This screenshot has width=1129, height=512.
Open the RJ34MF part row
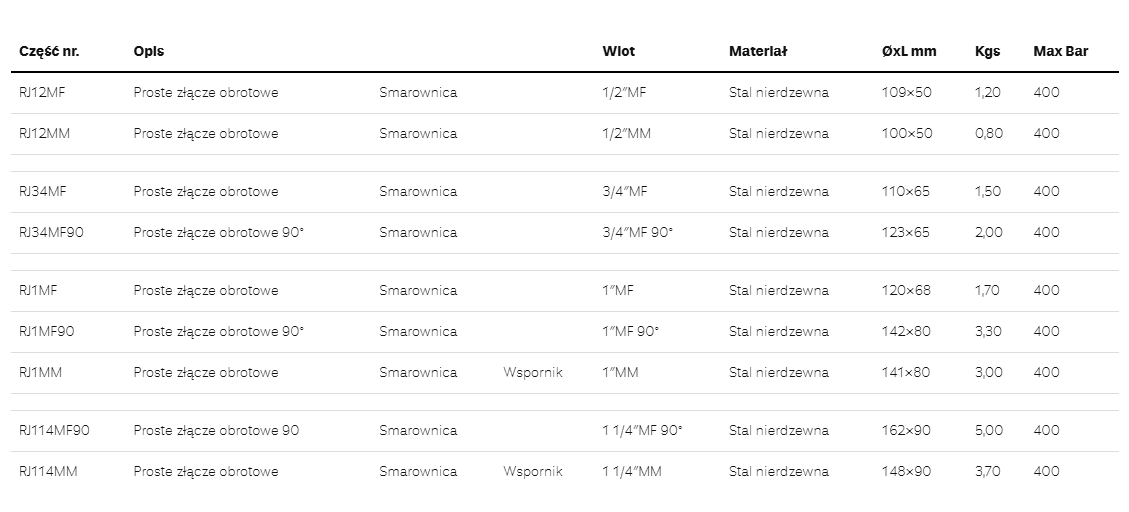tap(42, 191)
